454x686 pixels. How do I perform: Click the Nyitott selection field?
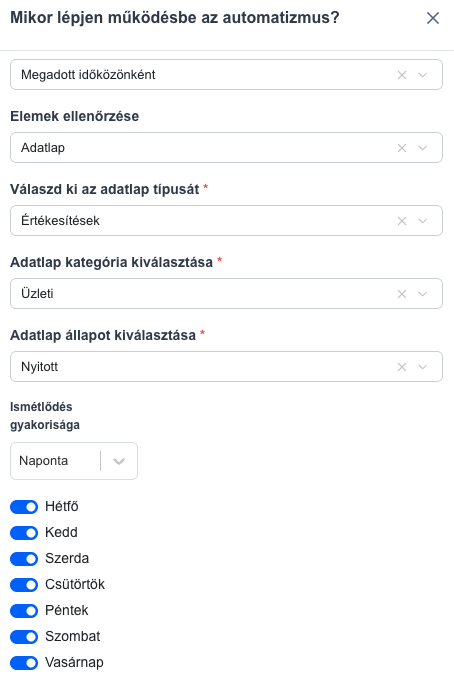pyautogui.click(x=226, y=367)
